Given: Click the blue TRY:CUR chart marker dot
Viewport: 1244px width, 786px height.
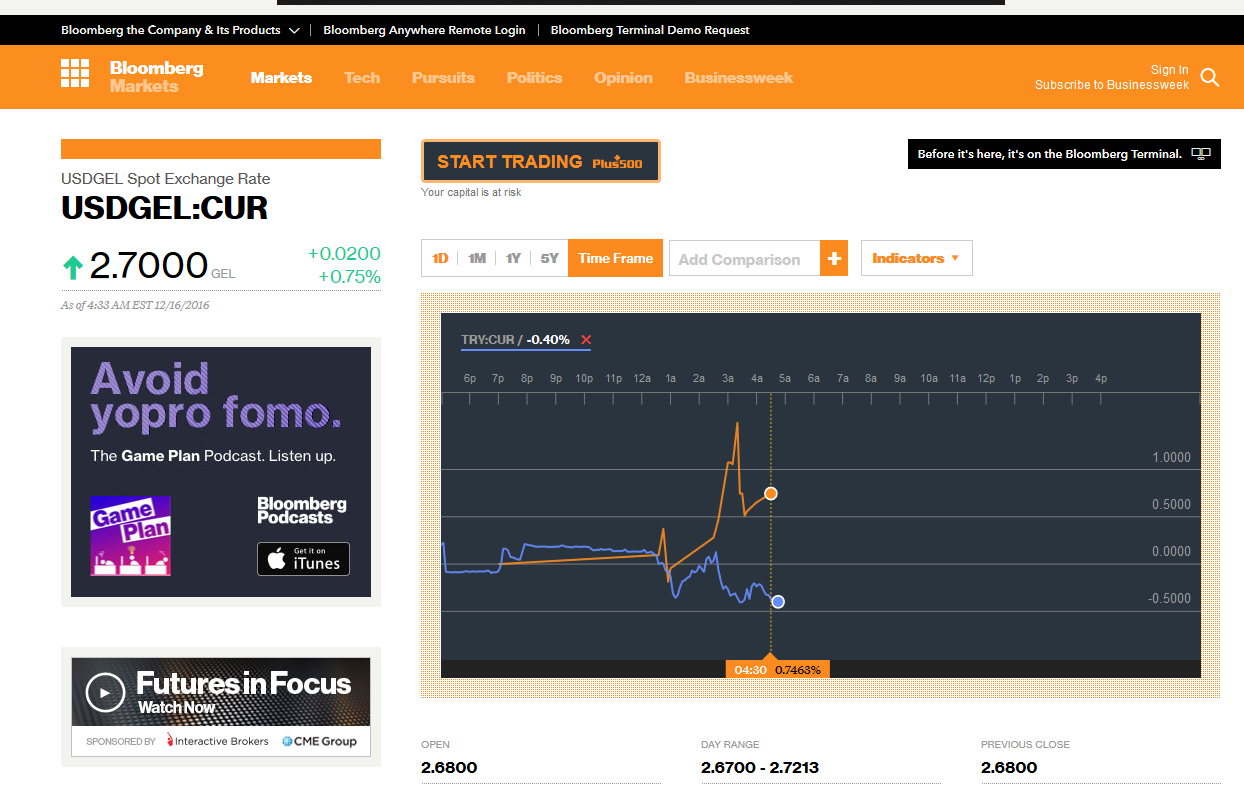Looking at the screenshot, I should 778,602.
